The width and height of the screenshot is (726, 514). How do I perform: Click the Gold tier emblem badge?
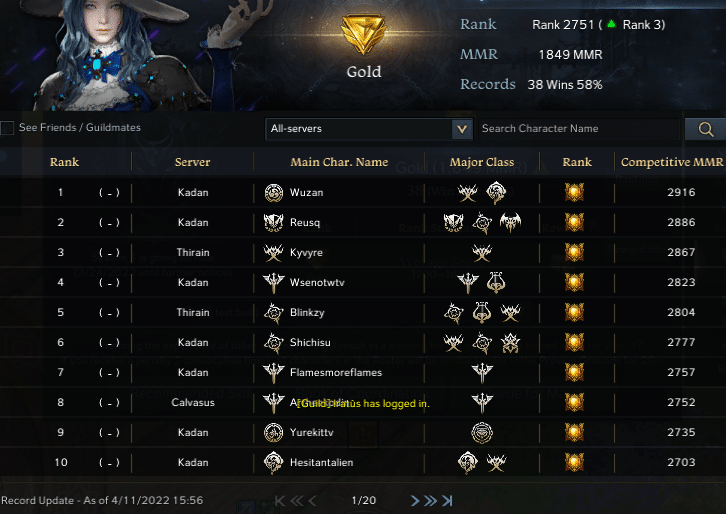[x=363, y=34]
